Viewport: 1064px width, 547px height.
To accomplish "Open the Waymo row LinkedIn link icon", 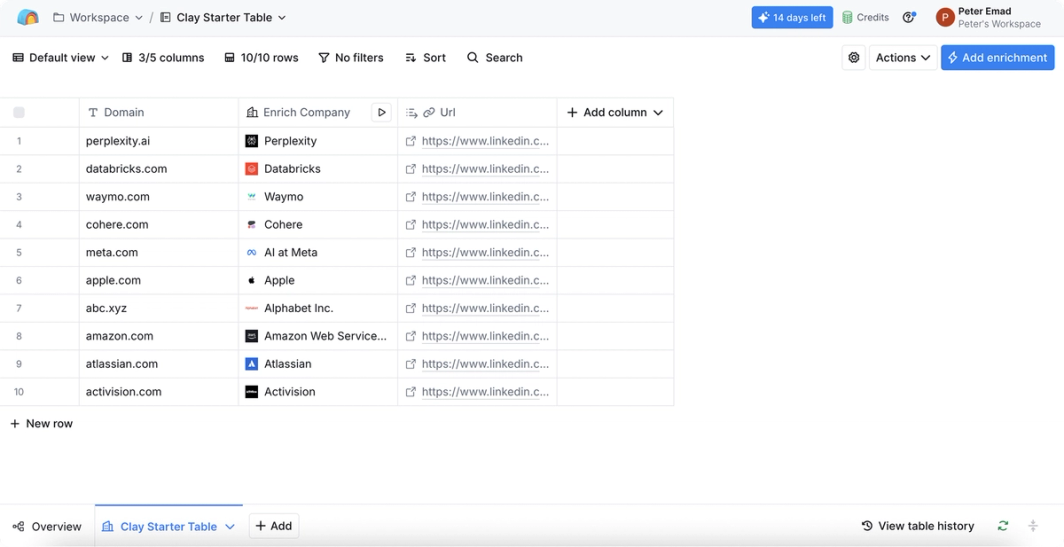I will (x=411, y=197).
